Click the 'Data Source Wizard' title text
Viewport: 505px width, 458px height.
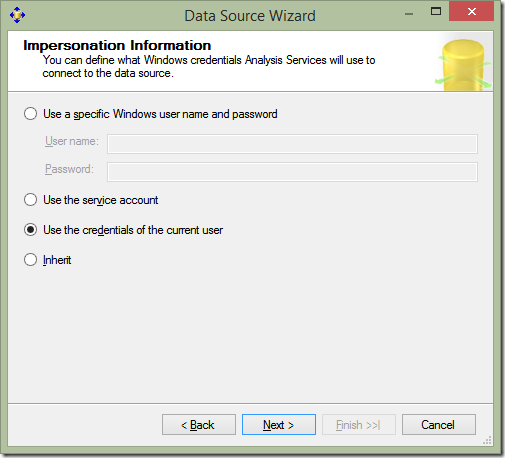pyautogui.click(x=250, y=16)
